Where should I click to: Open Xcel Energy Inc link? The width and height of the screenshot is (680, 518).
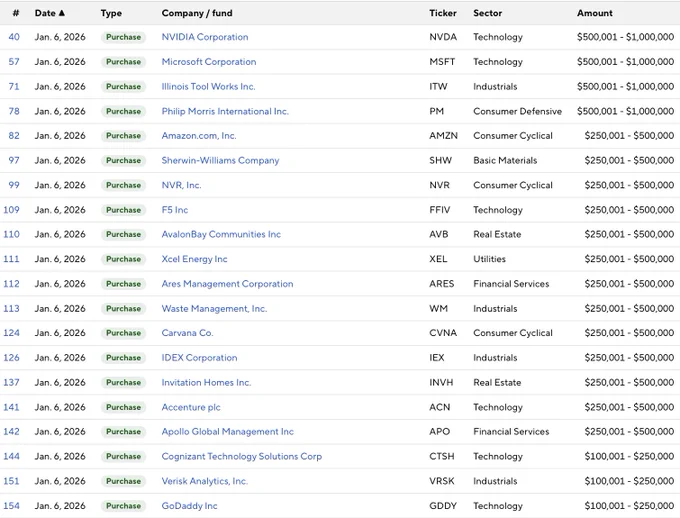point(194,259)
